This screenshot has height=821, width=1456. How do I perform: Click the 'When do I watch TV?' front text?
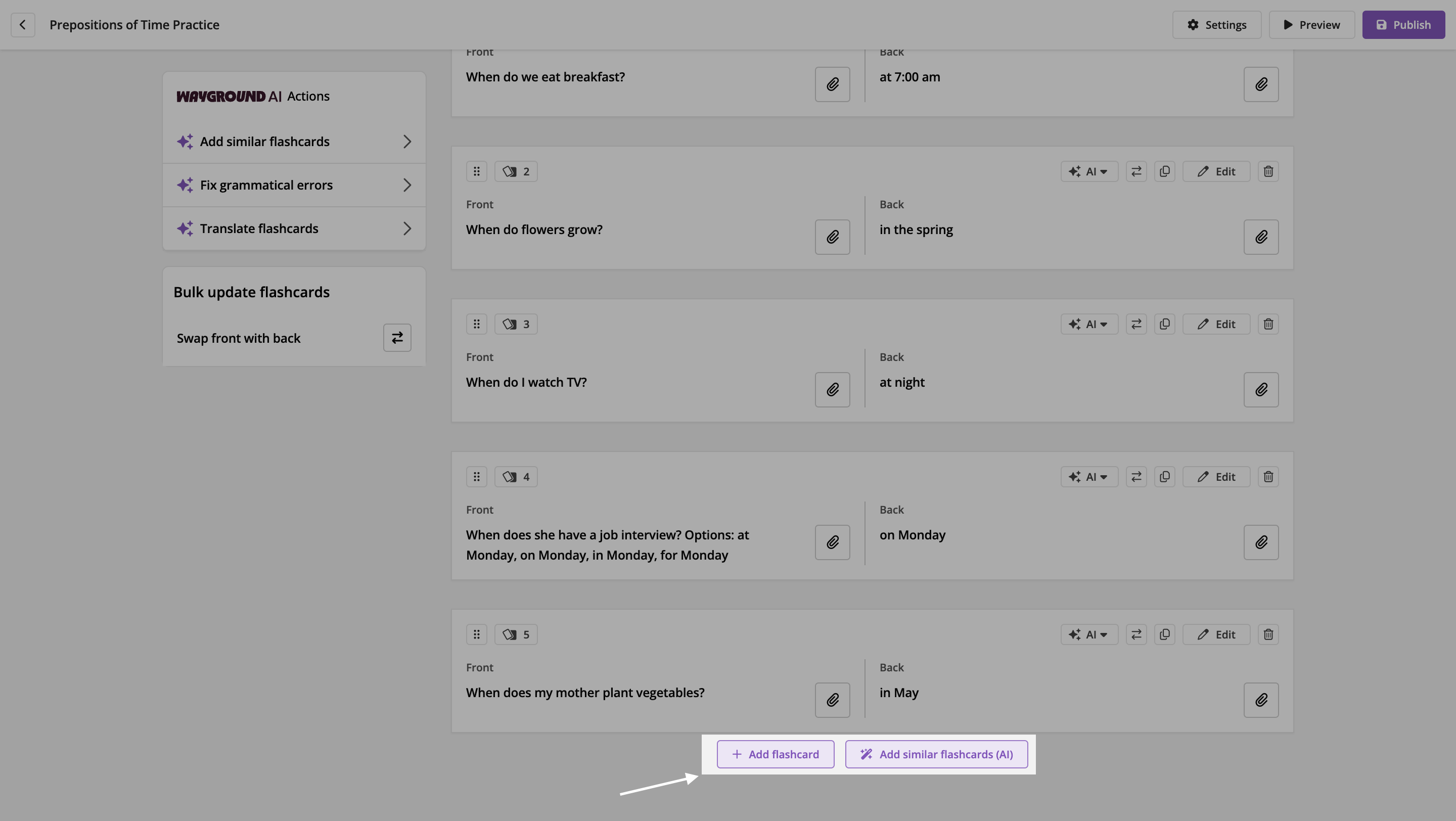click(x=526, y=383)
